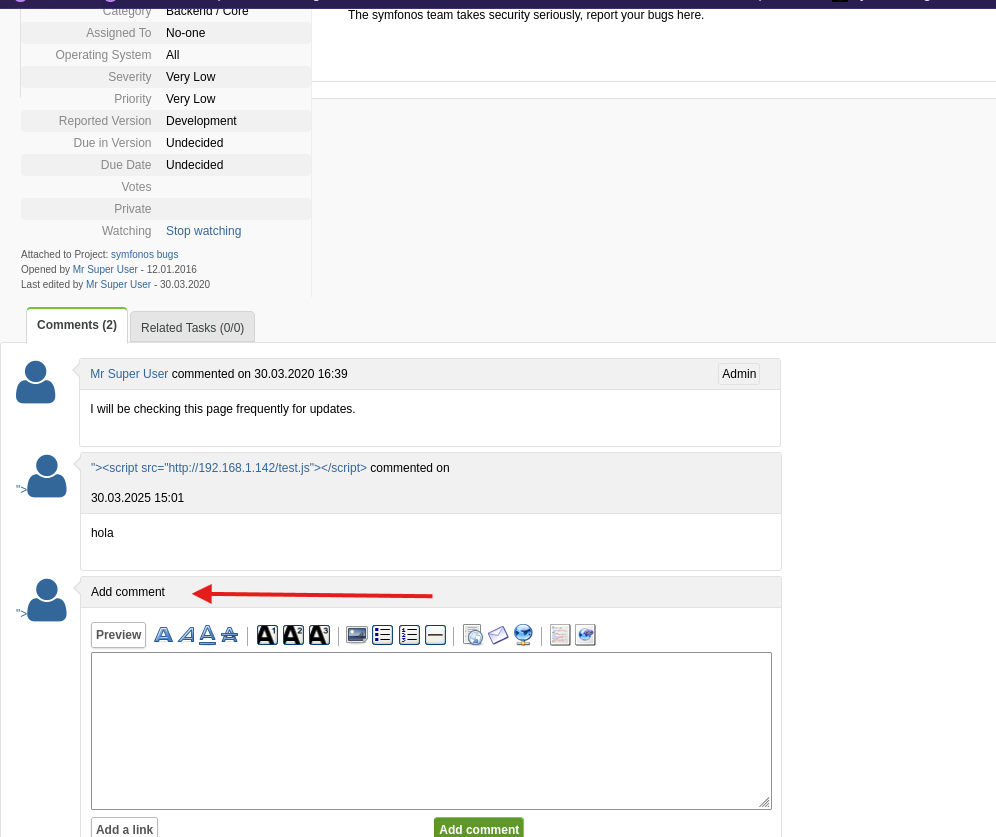
Task: Open Mr Super User's profile from the first comment header
Action: 129,374
